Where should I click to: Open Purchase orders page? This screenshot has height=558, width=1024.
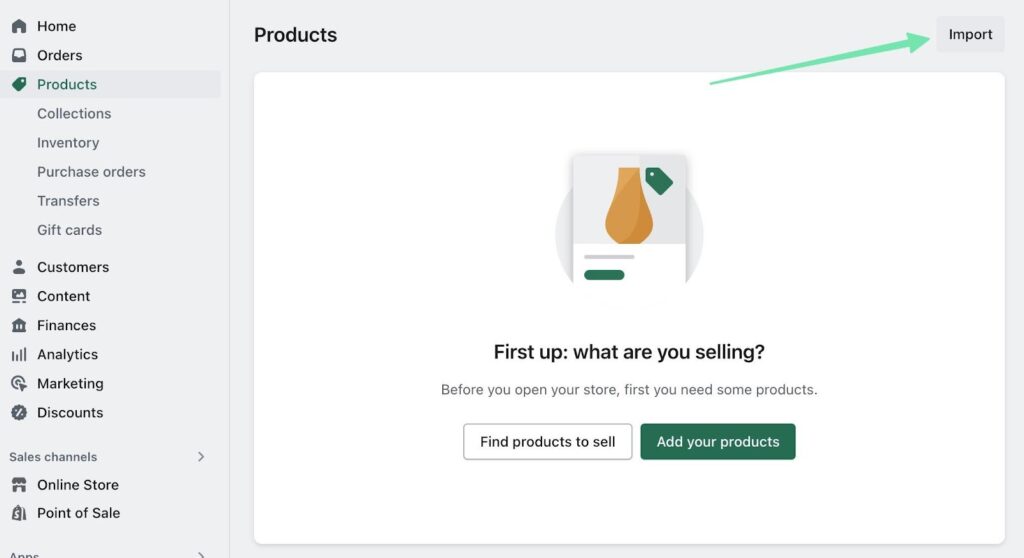(x=91, y=171)
